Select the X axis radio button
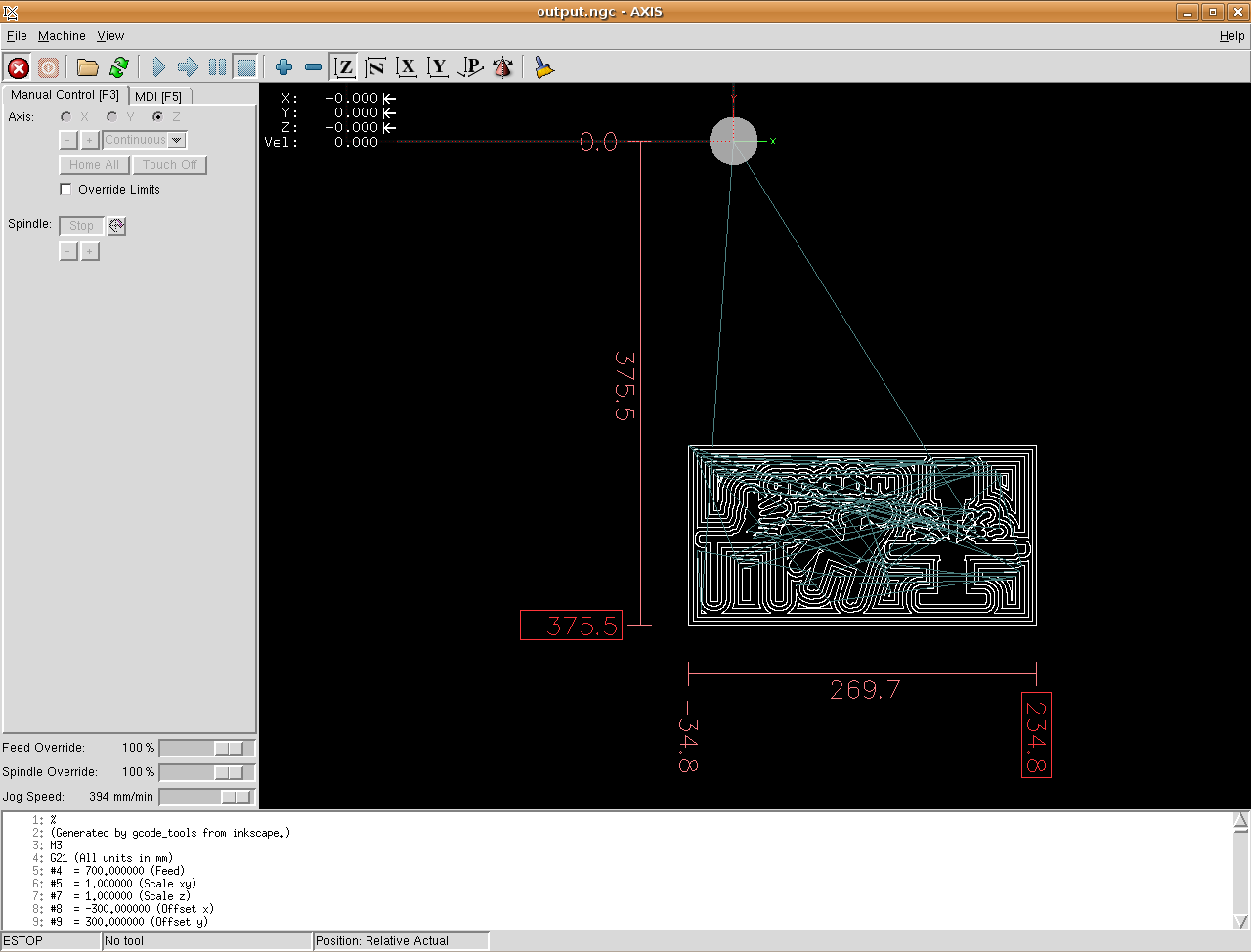The height and width of the screenshot is (952, 1251). pyautogui.click(x=66, y=117)
